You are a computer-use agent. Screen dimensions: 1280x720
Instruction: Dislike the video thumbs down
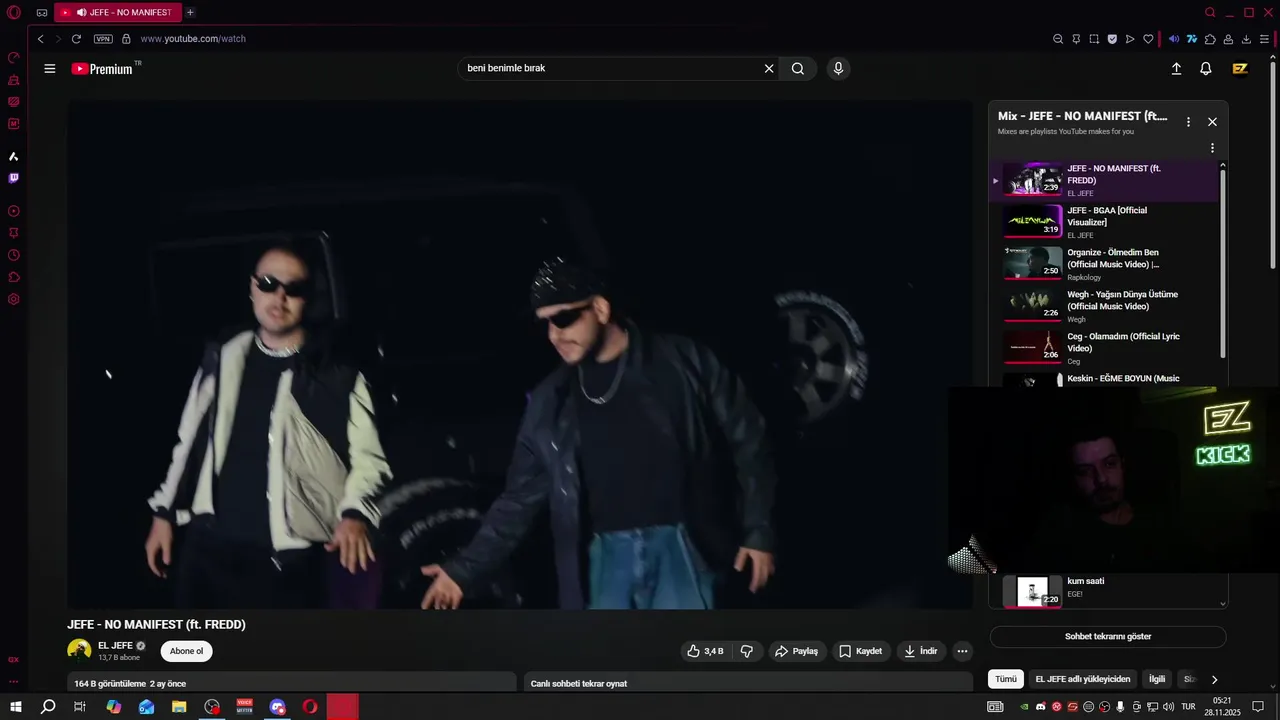pos(747,651)
